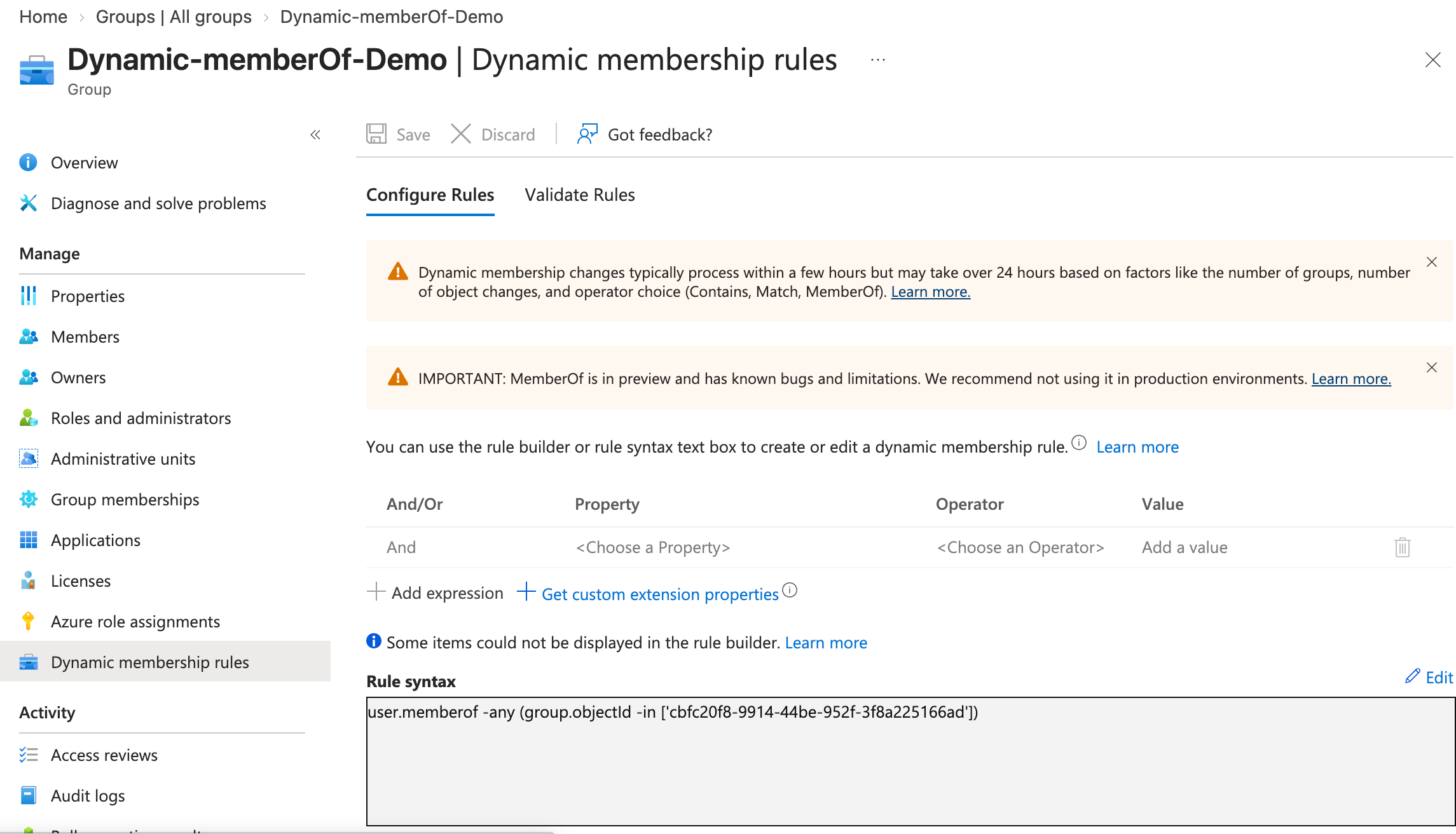
Task: Open Properties in Manage section
Action: [88, 296]
